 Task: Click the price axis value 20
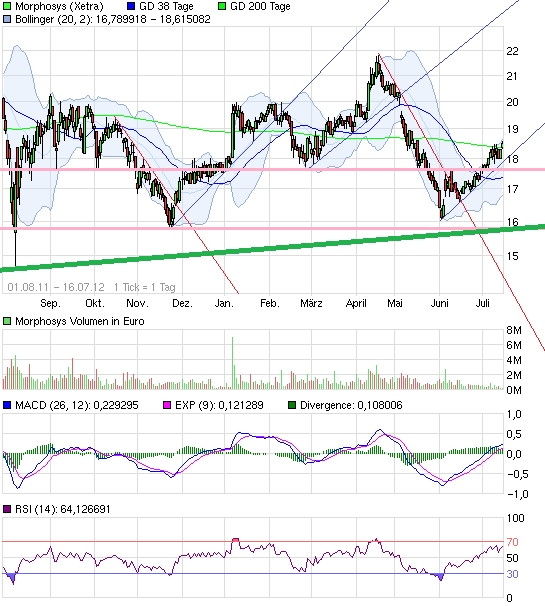[512, 102]
